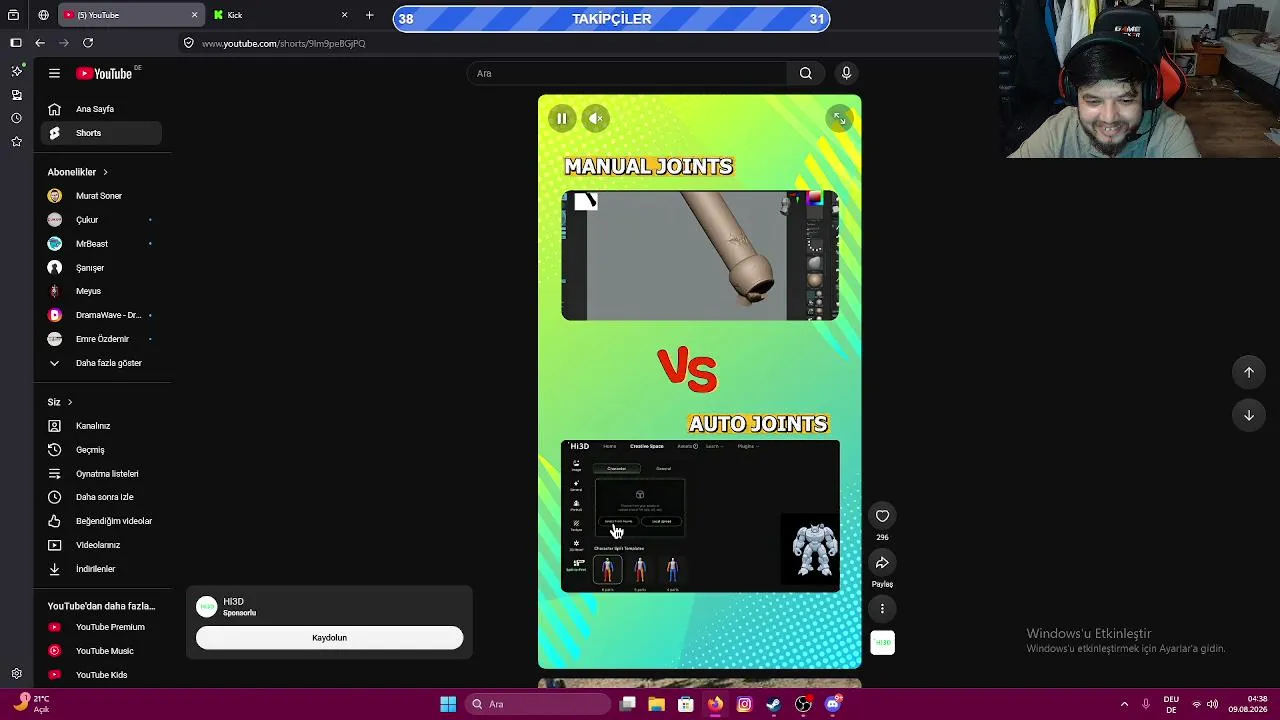View site security shield info
This screenshot has width=1280, height=720.
[188, 43]
